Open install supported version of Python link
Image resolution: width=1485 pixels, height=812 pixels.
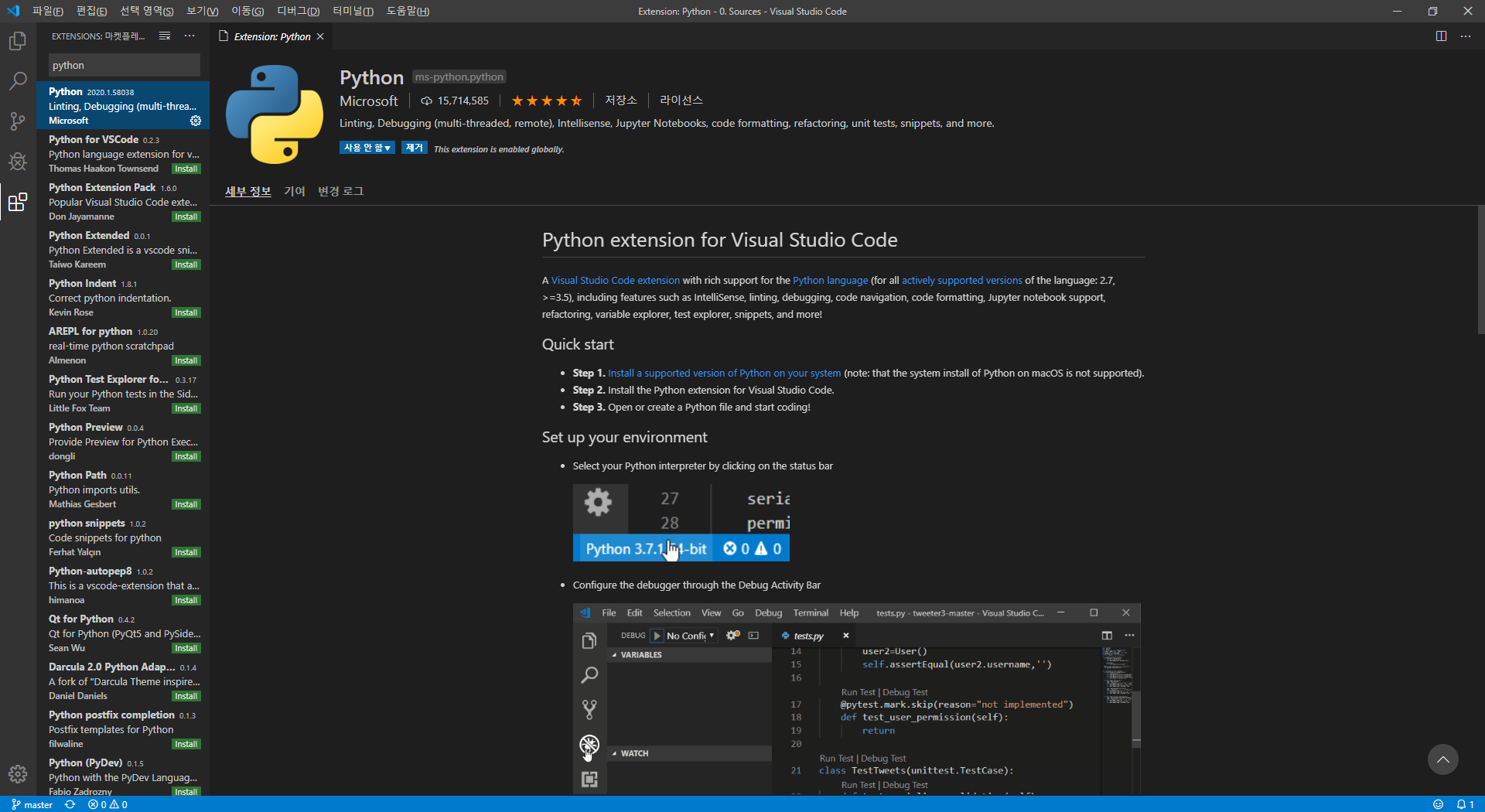pyautogui.click(x=724, y=374)
